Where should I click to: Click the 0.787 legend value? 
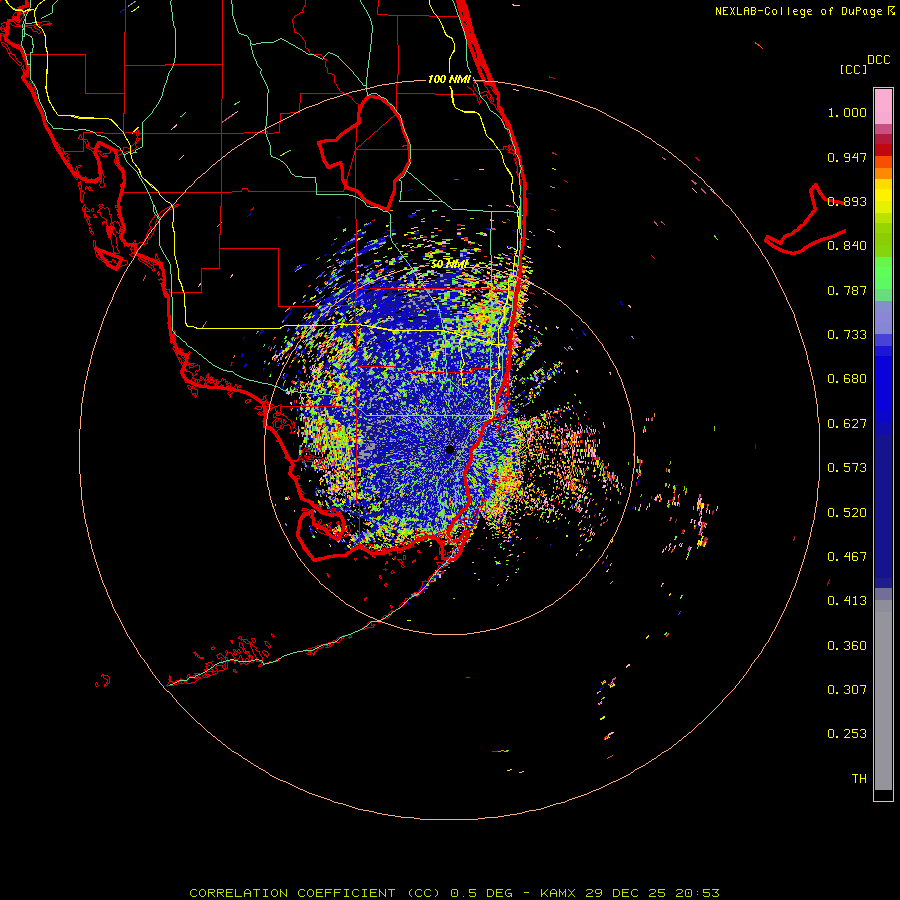(847, 290)
